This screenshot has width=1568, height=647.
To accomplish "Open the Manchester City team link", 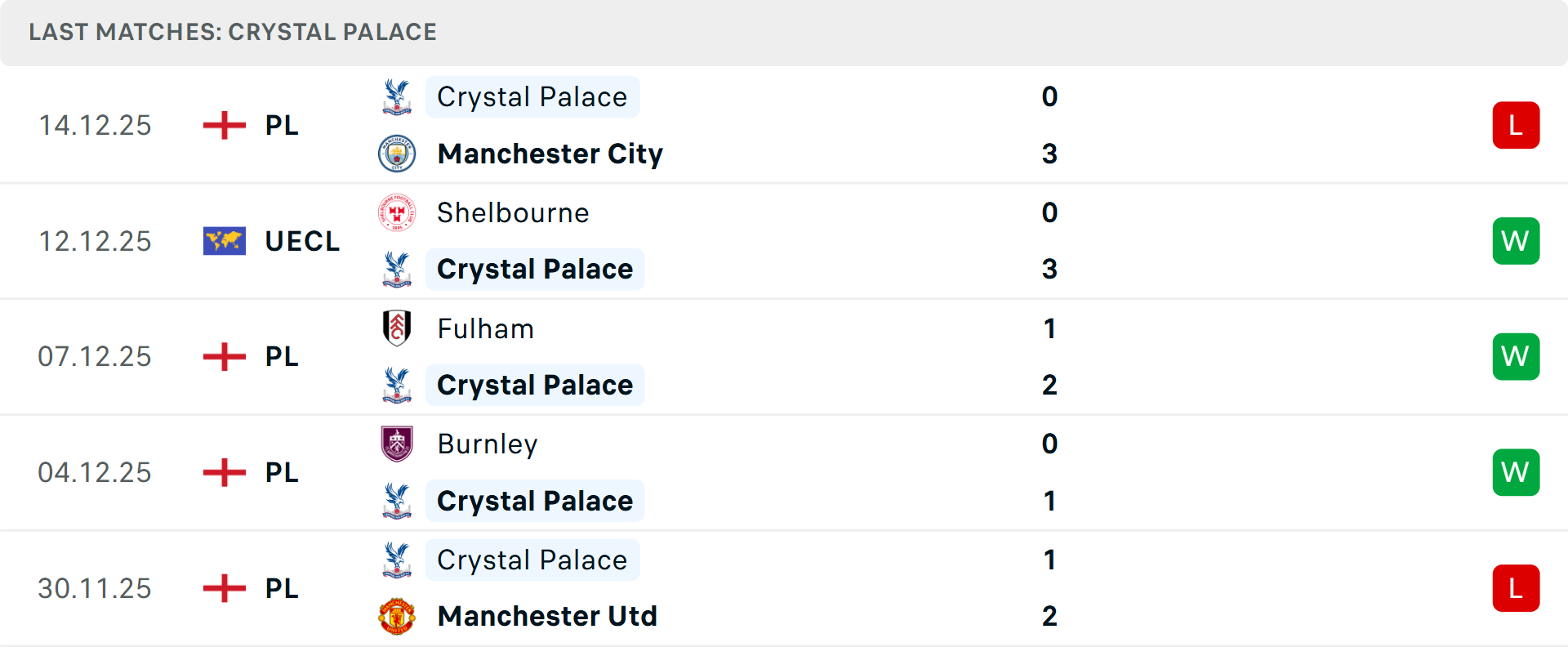I will coord(550,154).
